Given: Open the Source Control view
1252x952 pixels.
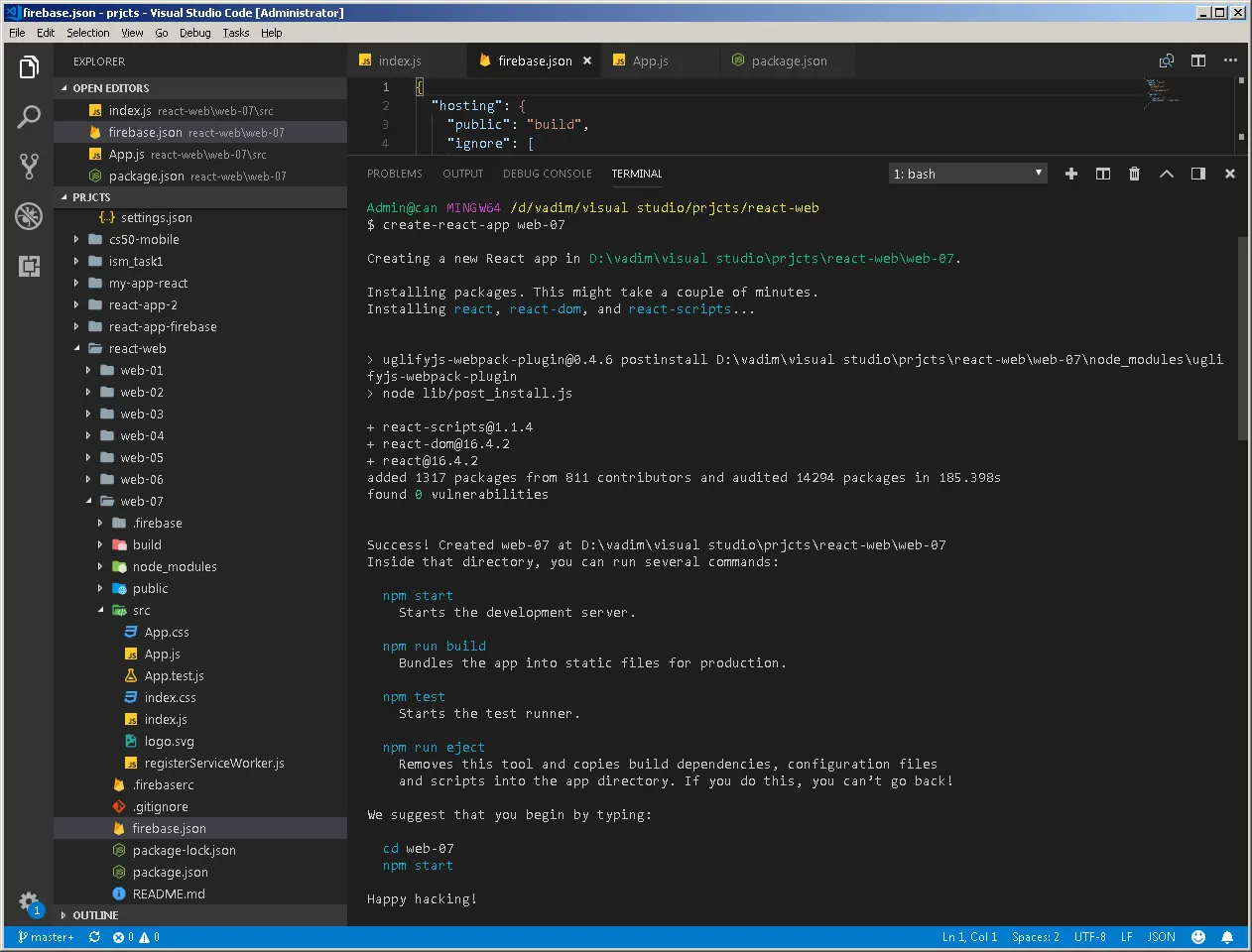Looking at the screenshot, I should tap(29, 167).
